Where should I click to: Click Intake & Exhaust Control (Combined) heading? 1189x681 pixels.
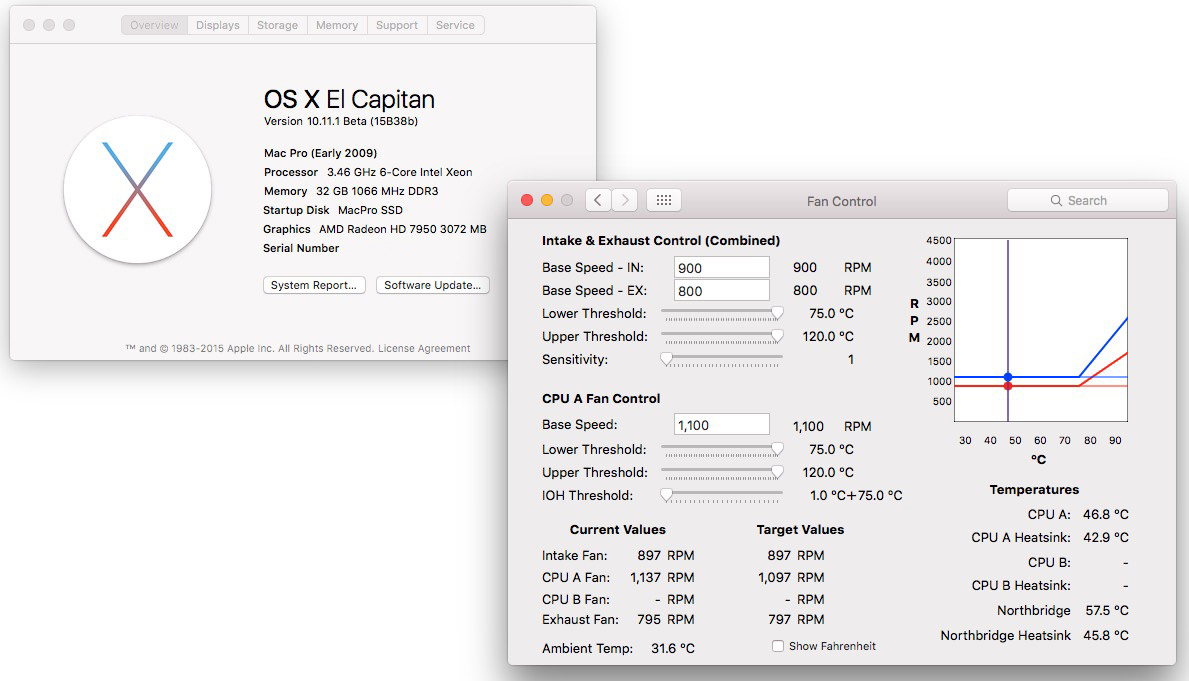pos(660,240)
